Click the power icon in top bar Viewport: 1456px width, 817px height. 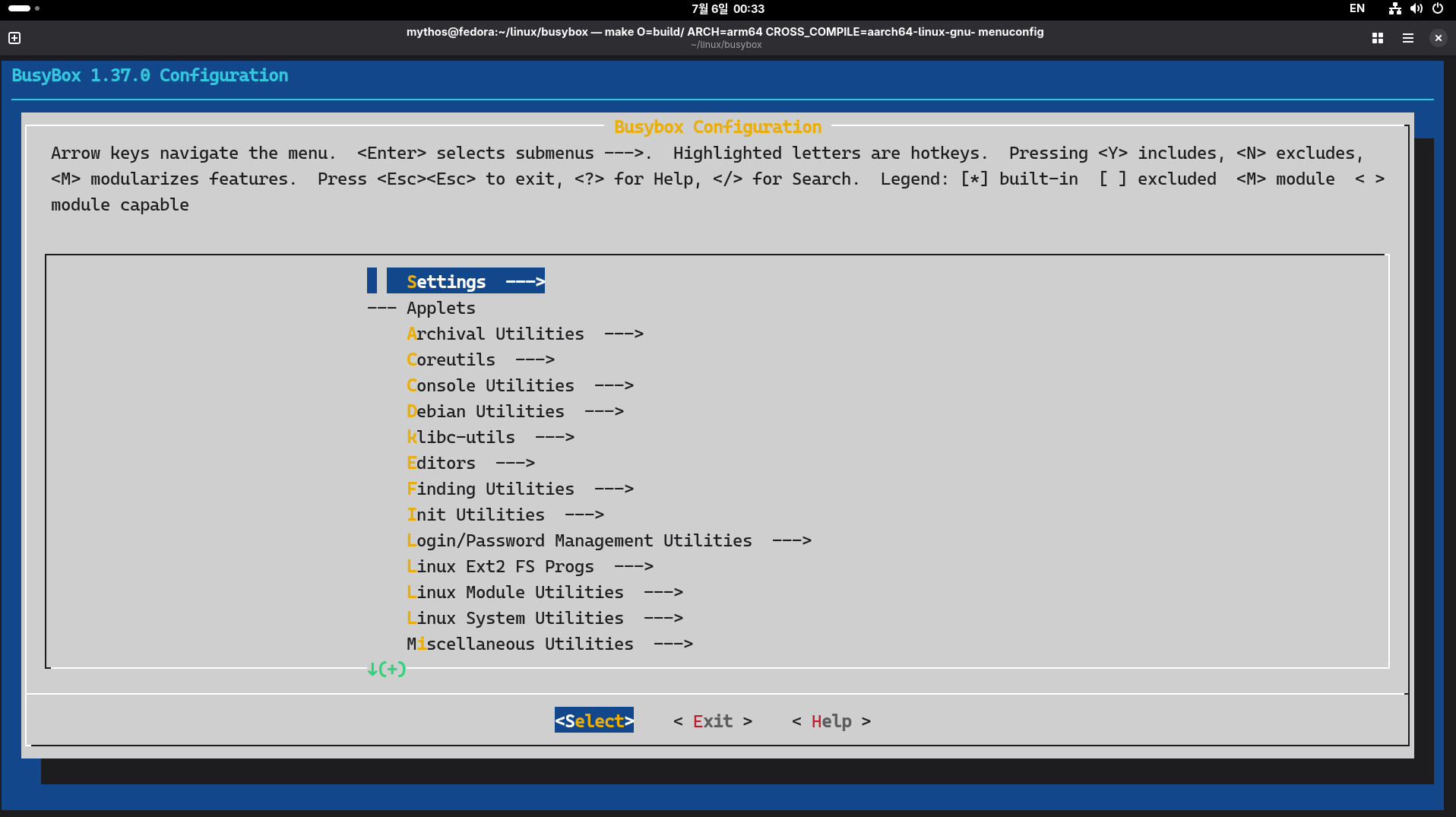[x=1438, y=8]
